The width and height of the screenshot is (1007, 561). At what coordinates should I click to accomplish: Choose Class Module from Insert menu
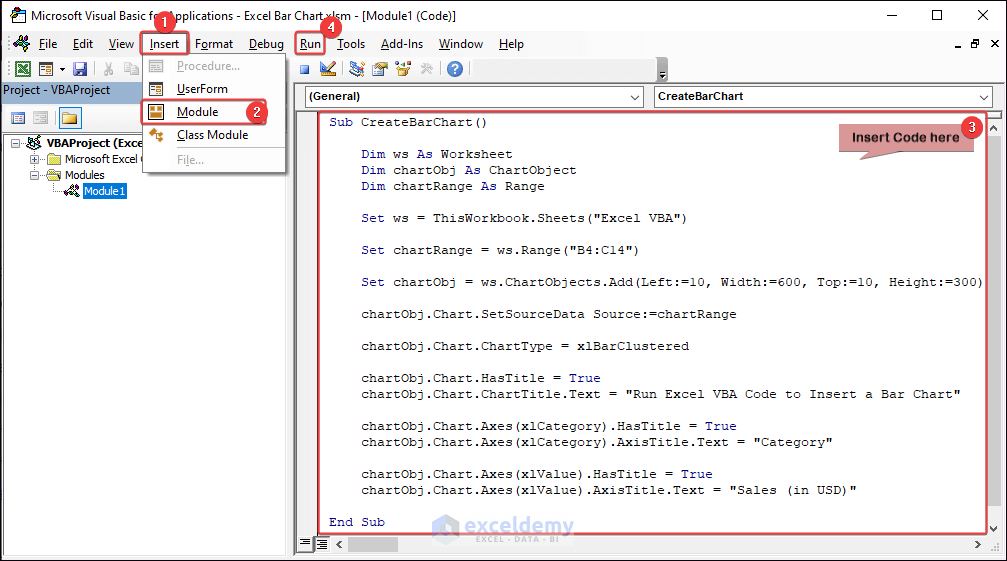tap(214, 135)
